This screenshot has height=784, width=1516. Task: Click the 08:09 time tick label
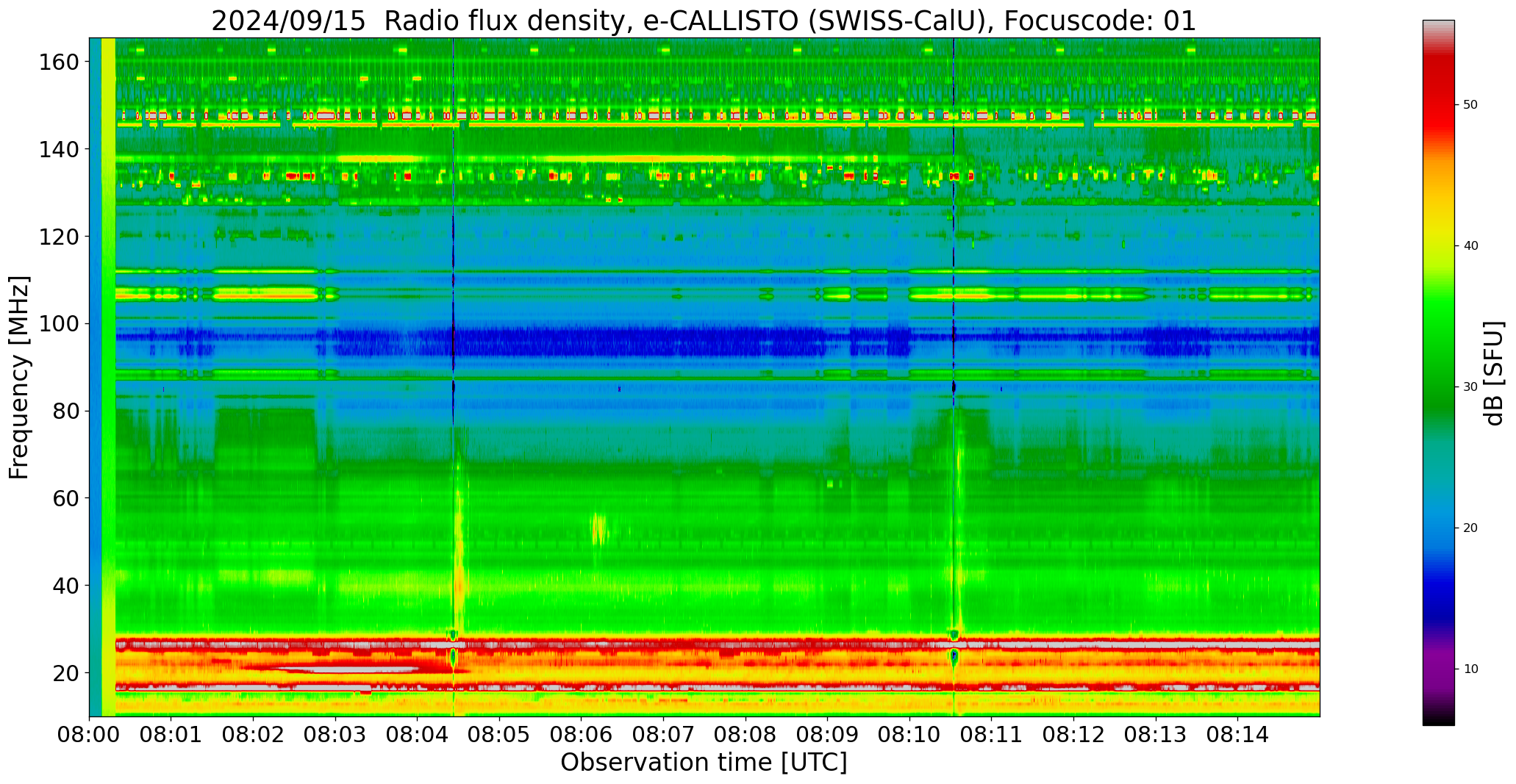pos(827,734)
